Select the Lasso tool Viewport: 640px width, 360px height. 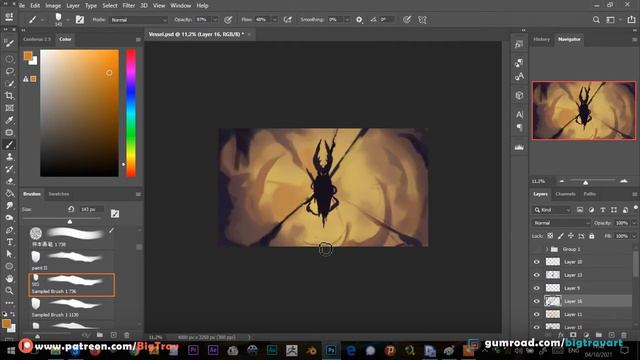[9, 71]
